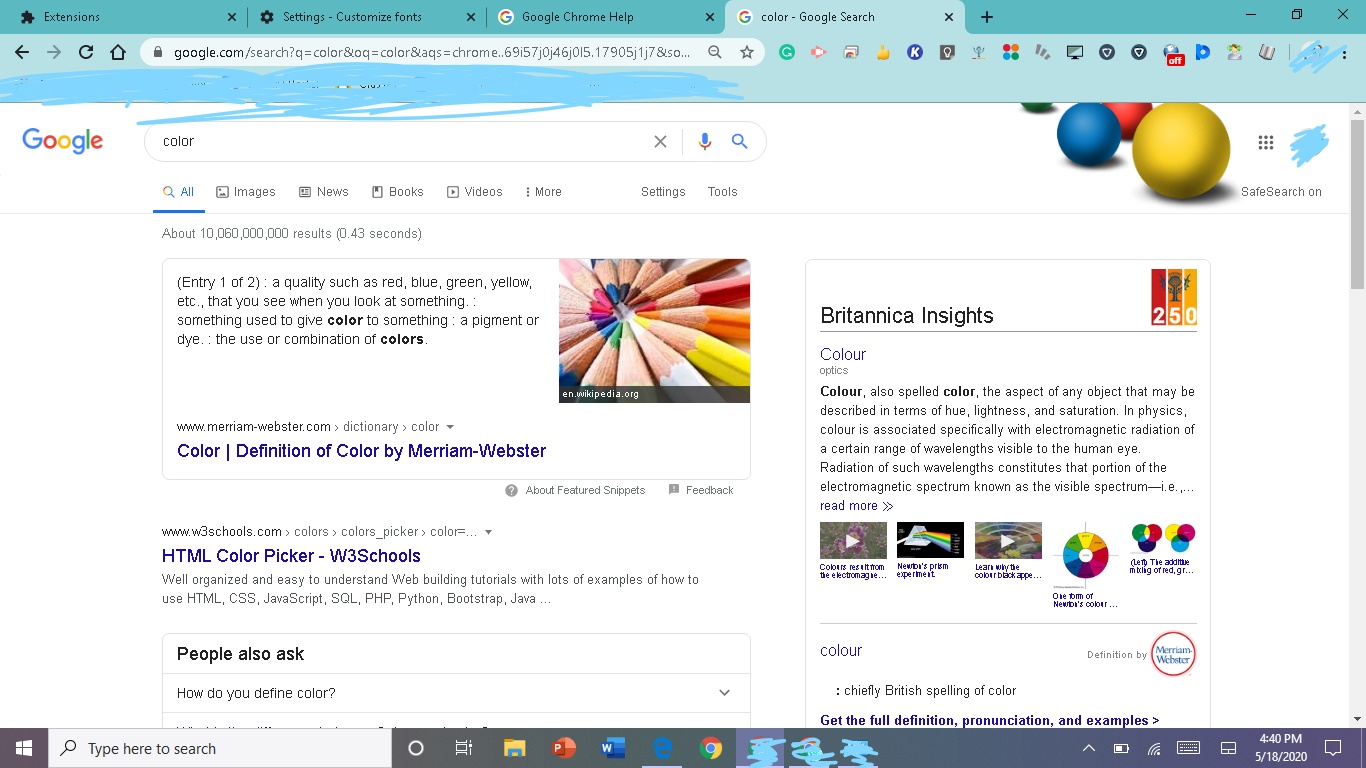
Task: Select Books search tab
Action: 398,192
